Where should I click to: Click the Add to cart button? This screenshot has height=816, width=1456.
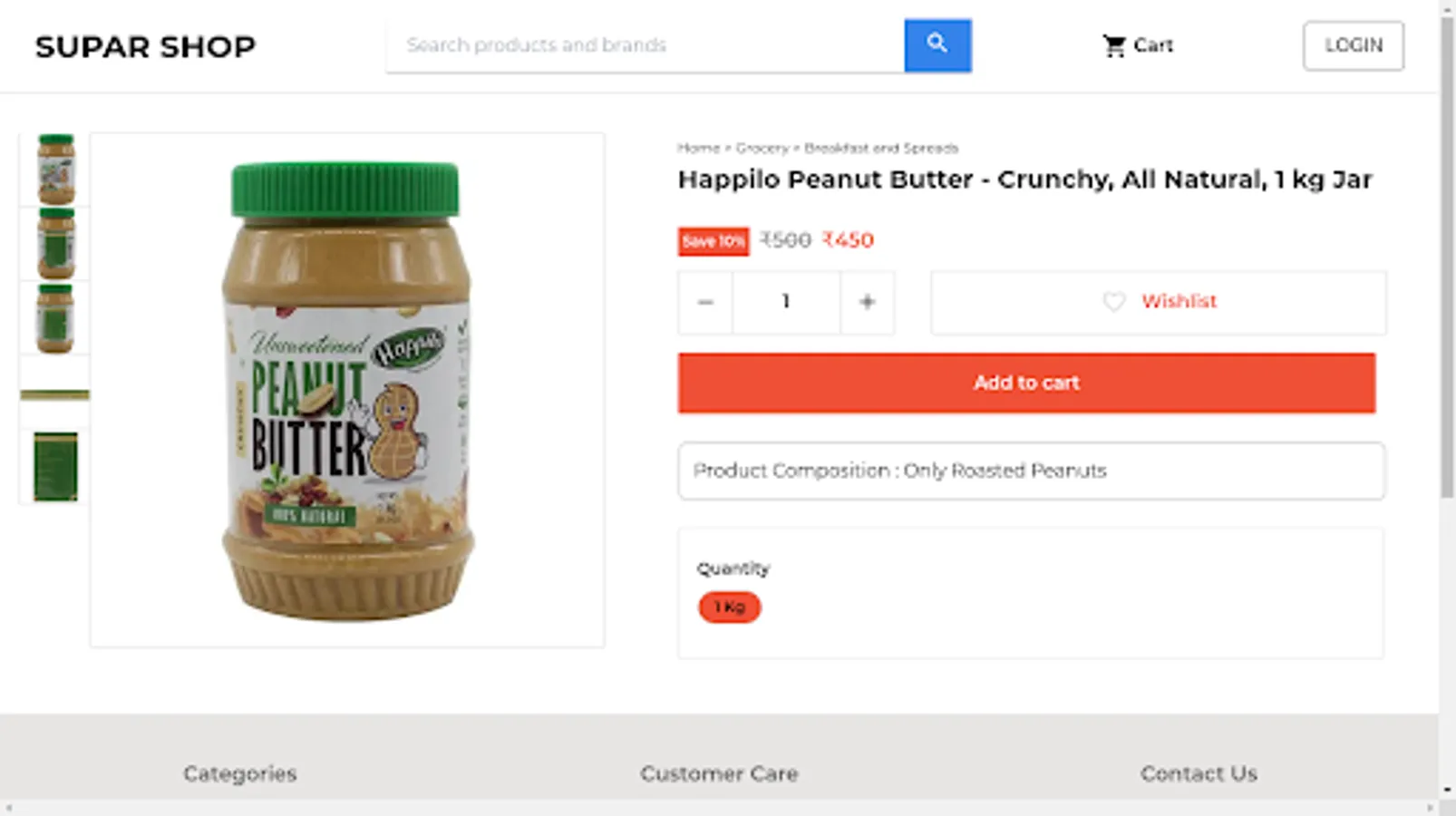pos(1026,383)
